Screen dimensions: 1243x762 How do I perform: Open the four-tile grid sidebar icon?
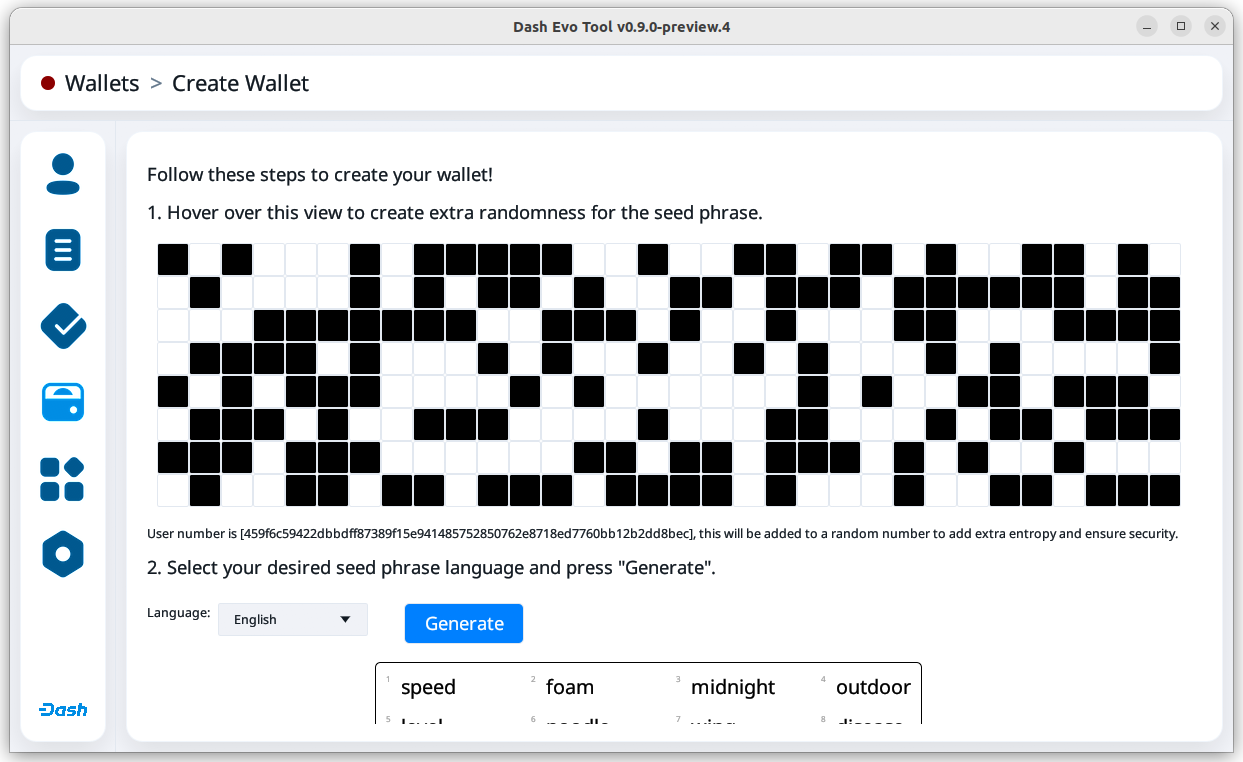[63, 479]
